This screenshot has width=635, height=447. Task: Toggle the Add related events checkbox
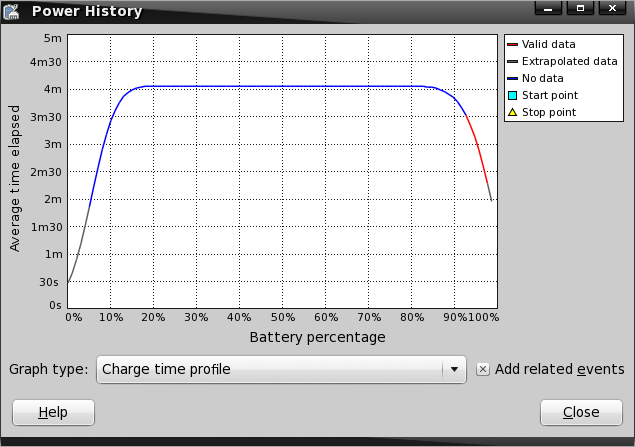[x=483, y=369]
